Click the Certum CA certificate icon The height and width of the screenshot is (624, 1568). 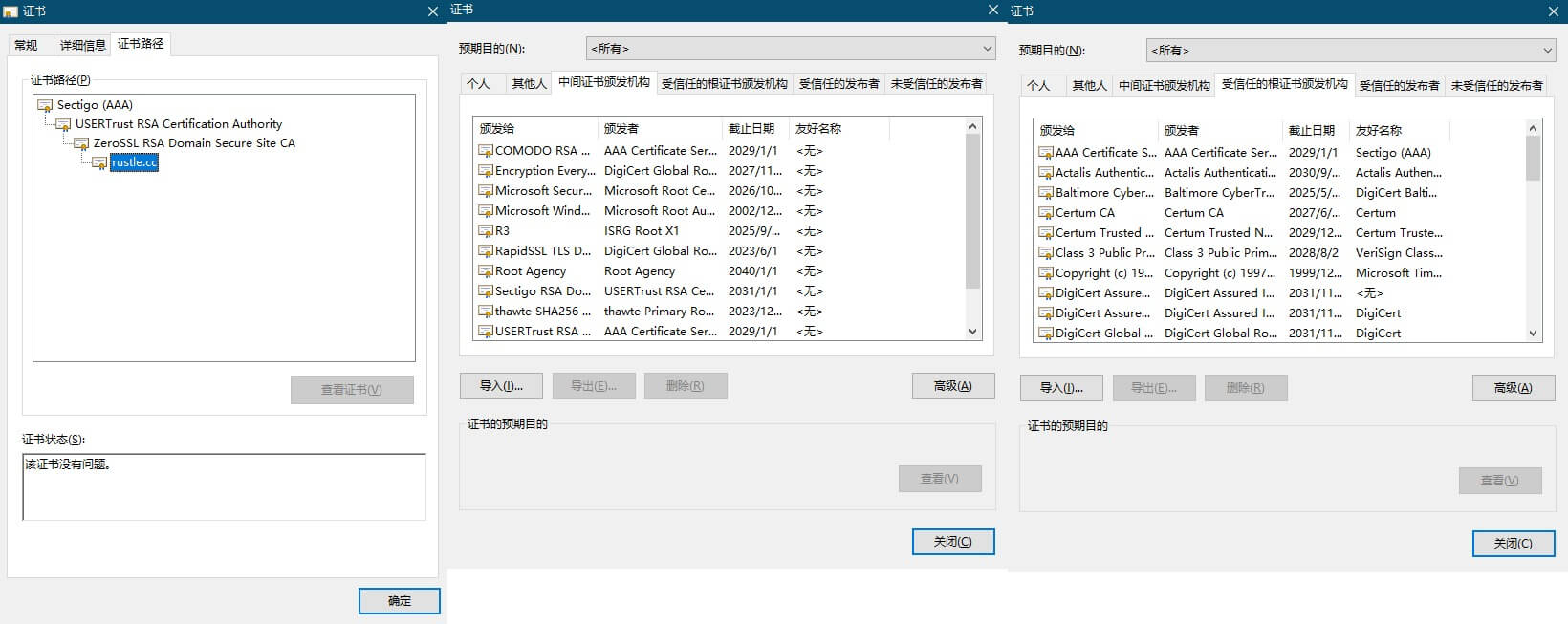(1046, 213)
